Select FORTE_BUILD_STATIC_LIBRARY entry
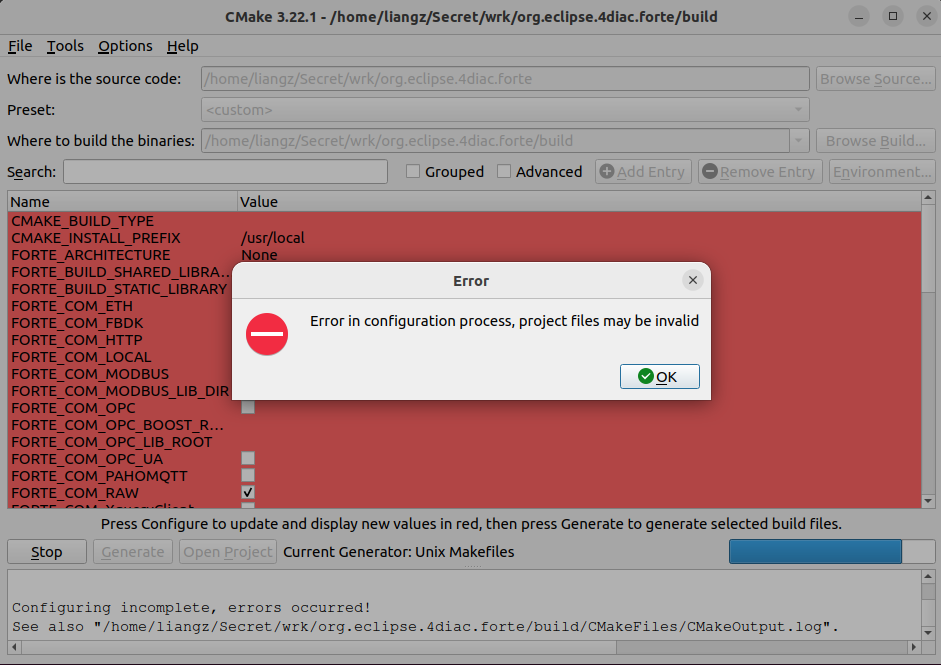941x665 pixels. 119,289
